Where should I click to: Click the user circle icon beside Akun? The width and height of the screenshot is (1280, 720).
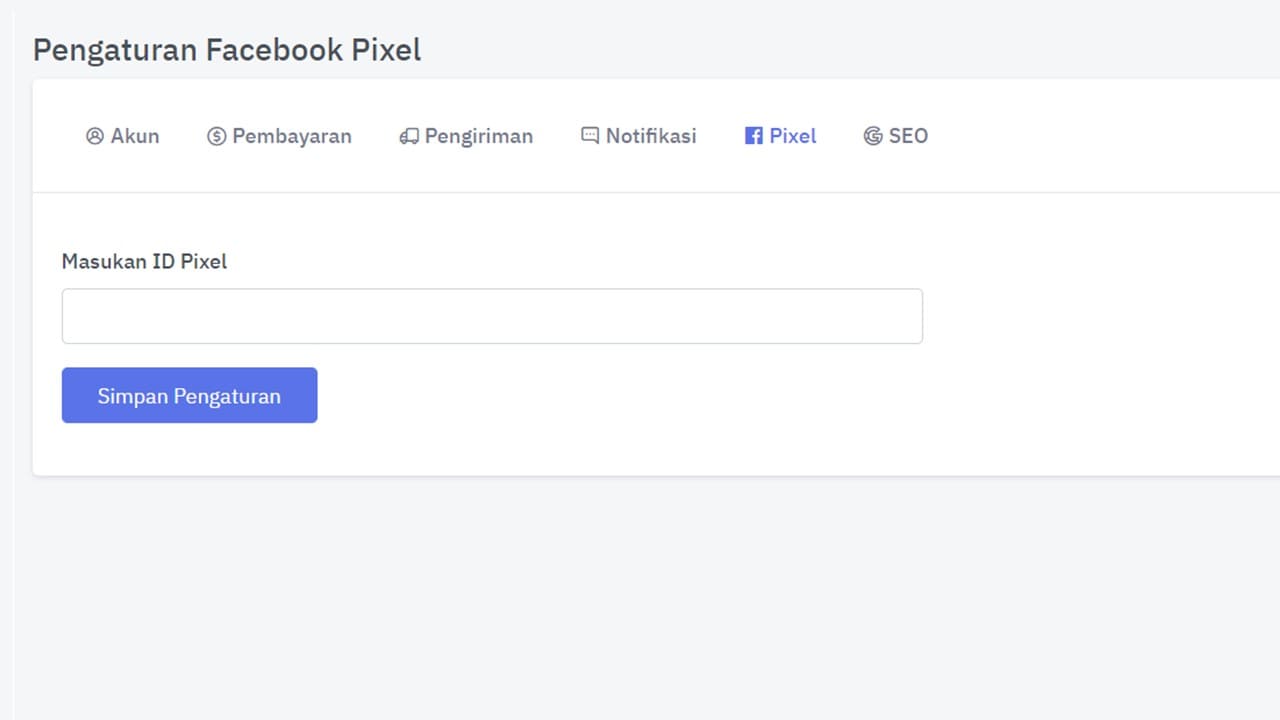(95, 136)
